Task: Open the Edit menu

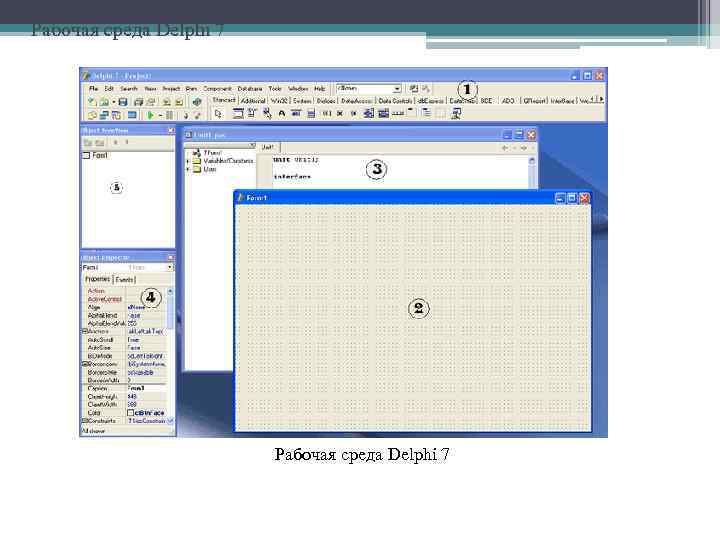Action: coord(109,88)
